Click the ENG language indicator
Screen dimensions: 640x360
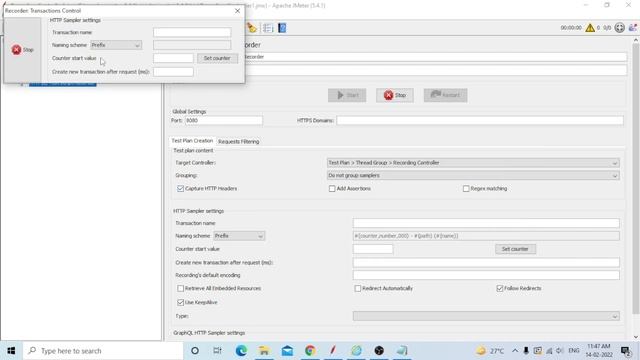(x=574, y=351)
